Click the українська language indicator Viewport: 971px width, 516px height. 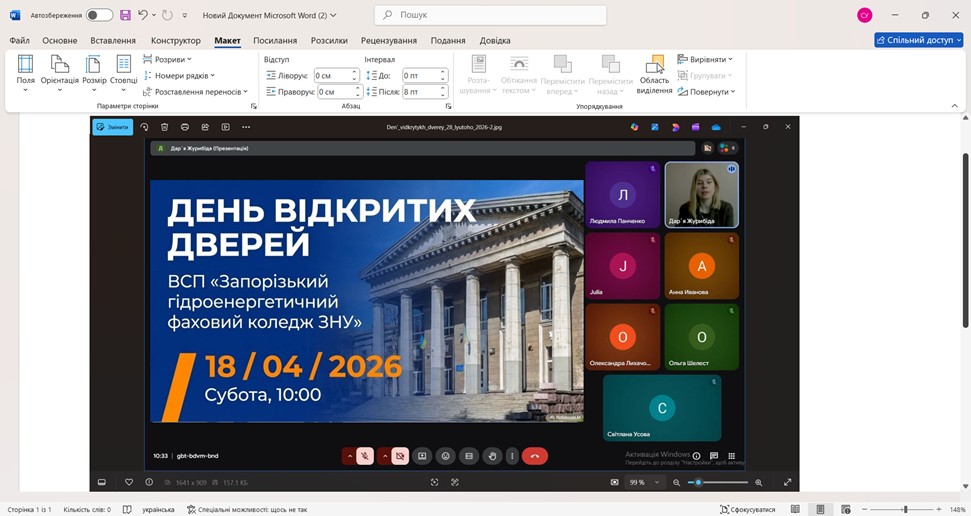158,509
